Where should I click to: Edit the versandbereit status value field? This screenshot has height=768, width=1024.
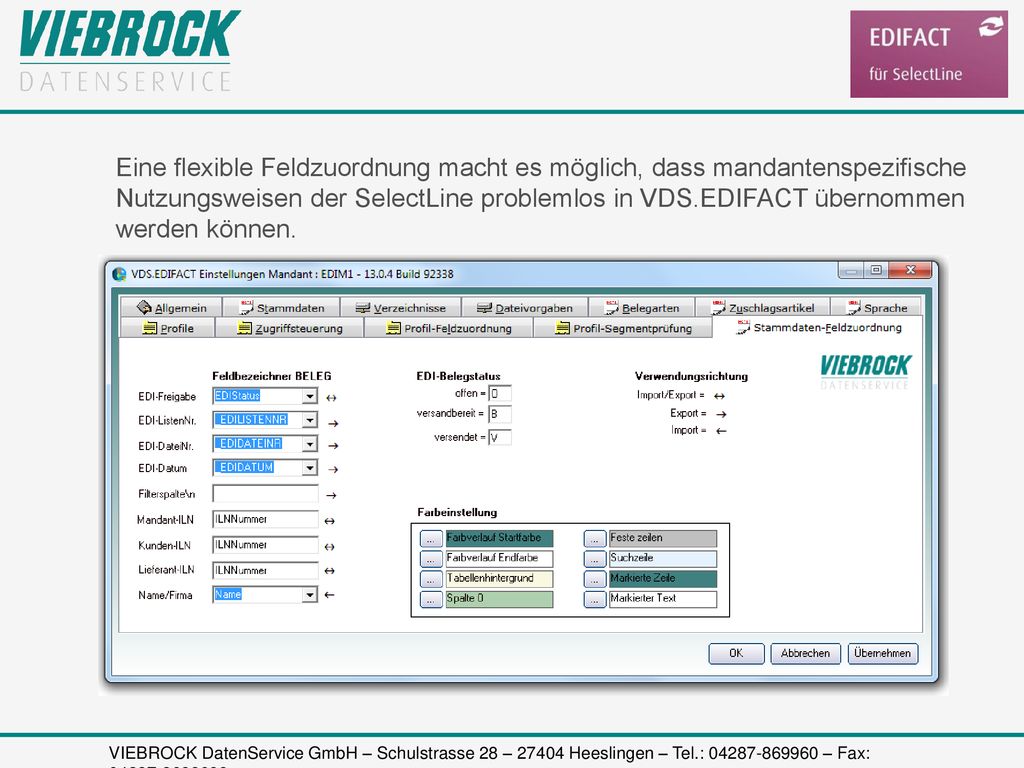click(500, 414)
